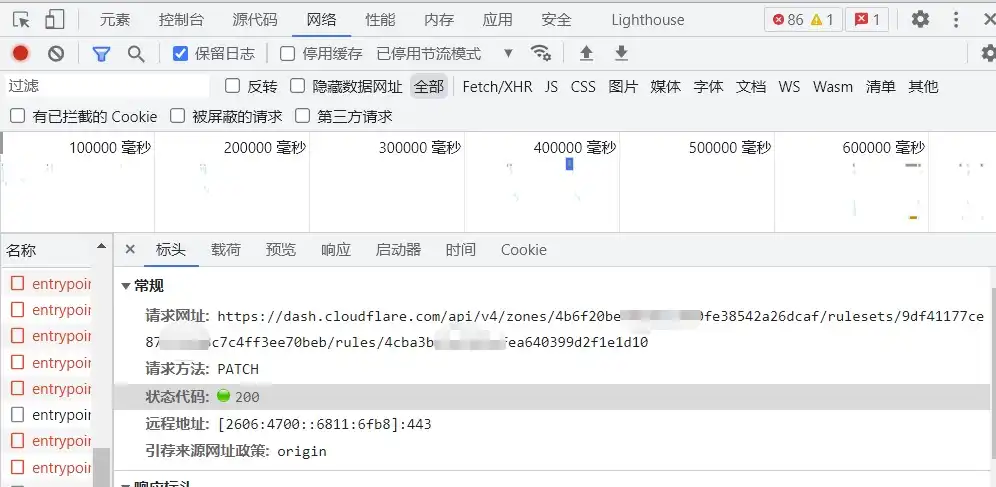Filter requests by Fetch/XHR

click(497, 87)
